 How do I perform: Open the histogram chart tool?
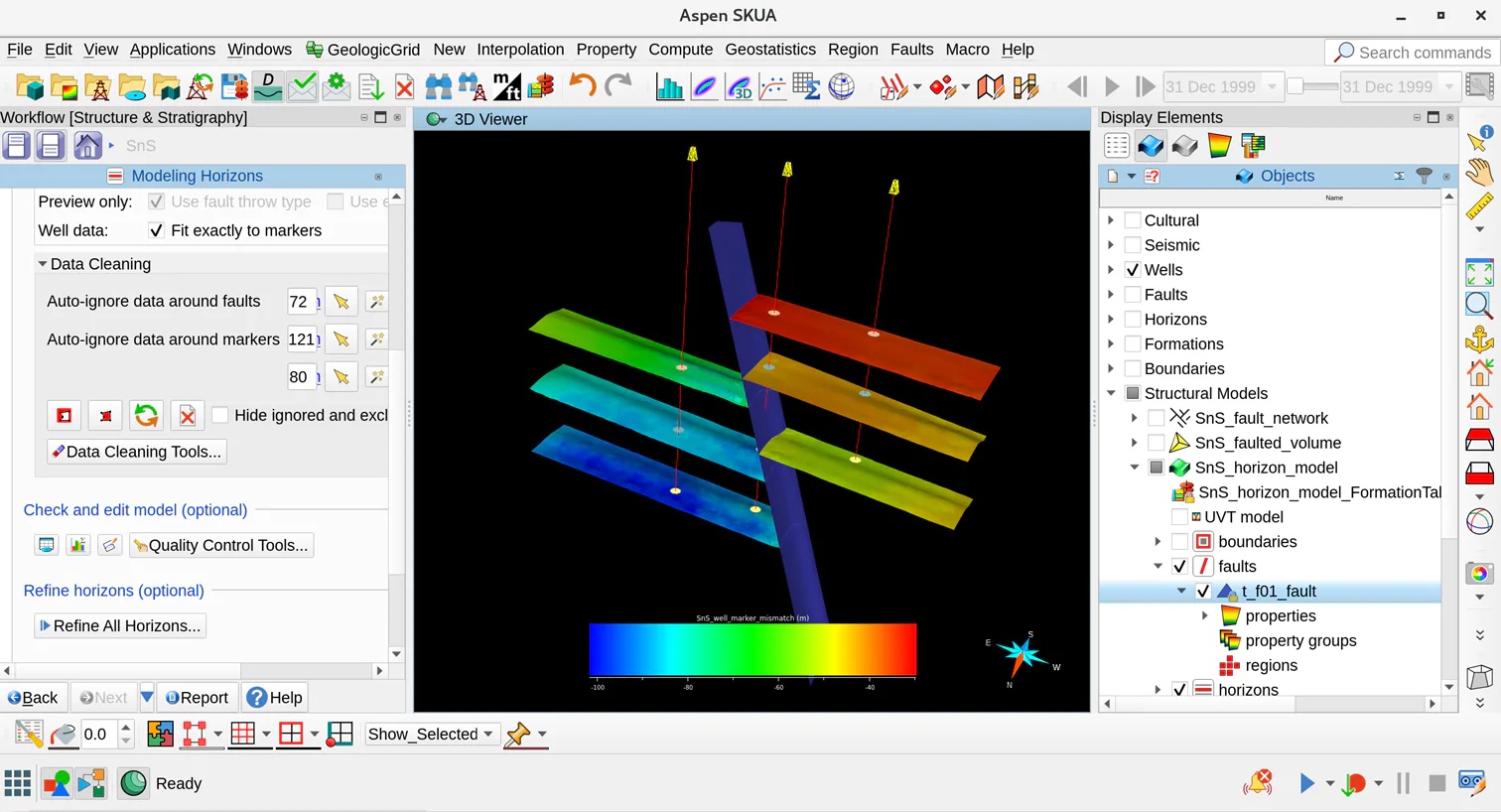click(670, 87)
